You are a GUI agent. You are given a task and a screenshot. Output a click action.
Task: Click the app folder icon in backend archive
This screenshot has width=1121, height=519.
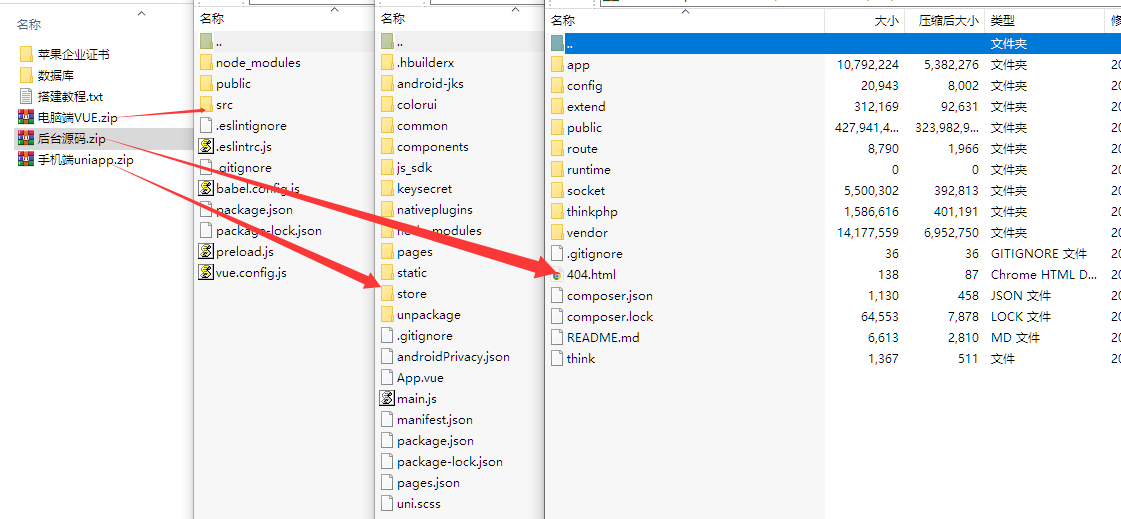(557, 65)
